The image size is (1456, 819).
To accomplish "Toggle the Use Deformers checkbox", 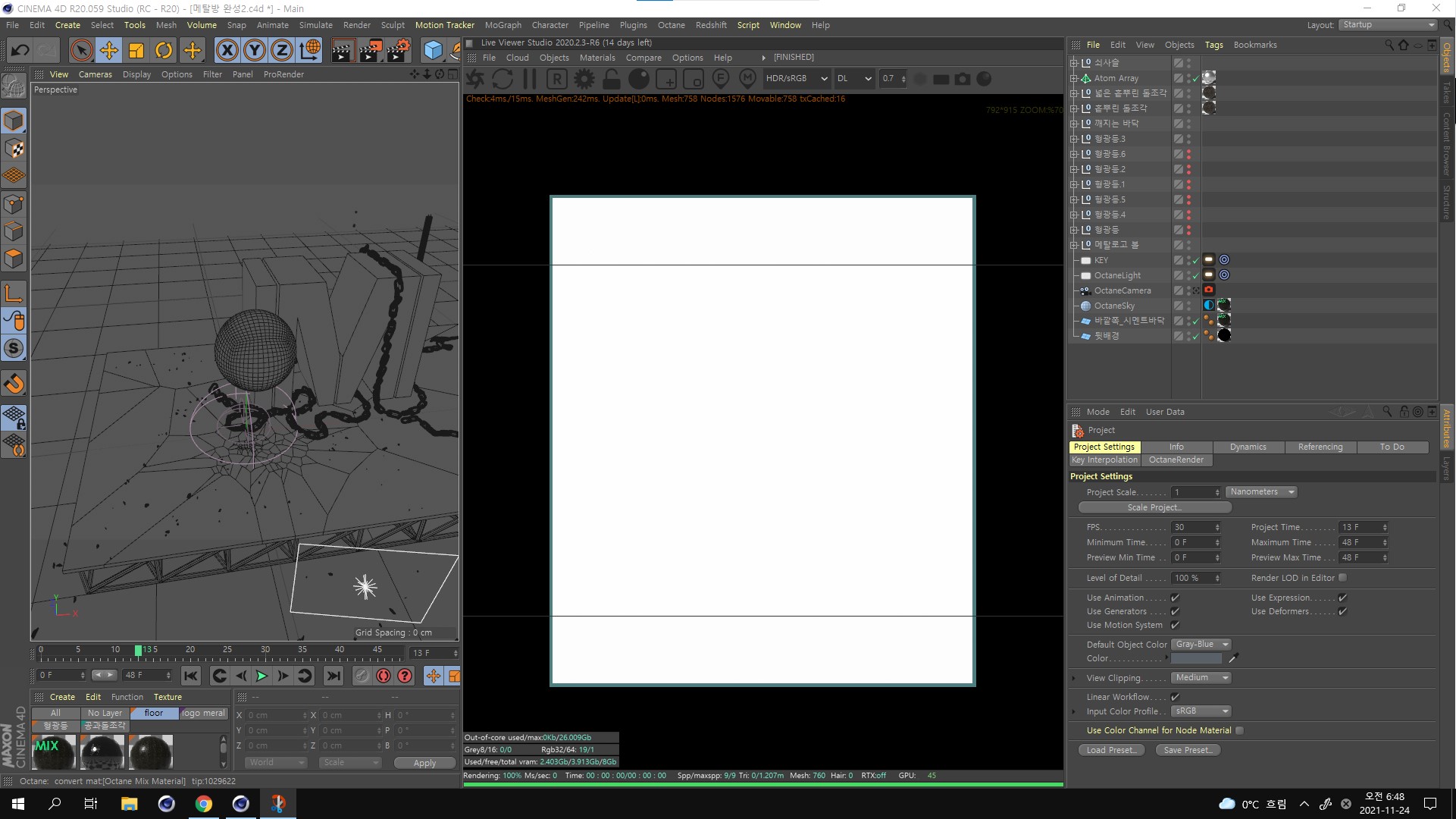I will [x=1342, y=611].
